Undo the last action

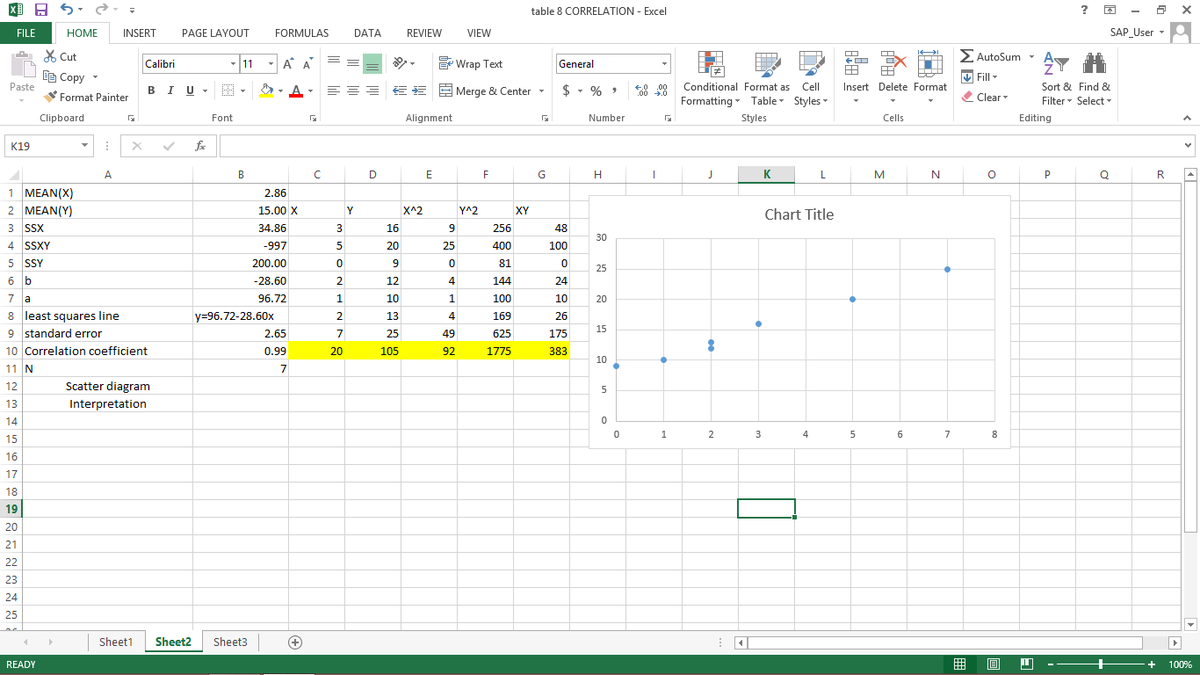pyautogui.click(x=68, y=11)
